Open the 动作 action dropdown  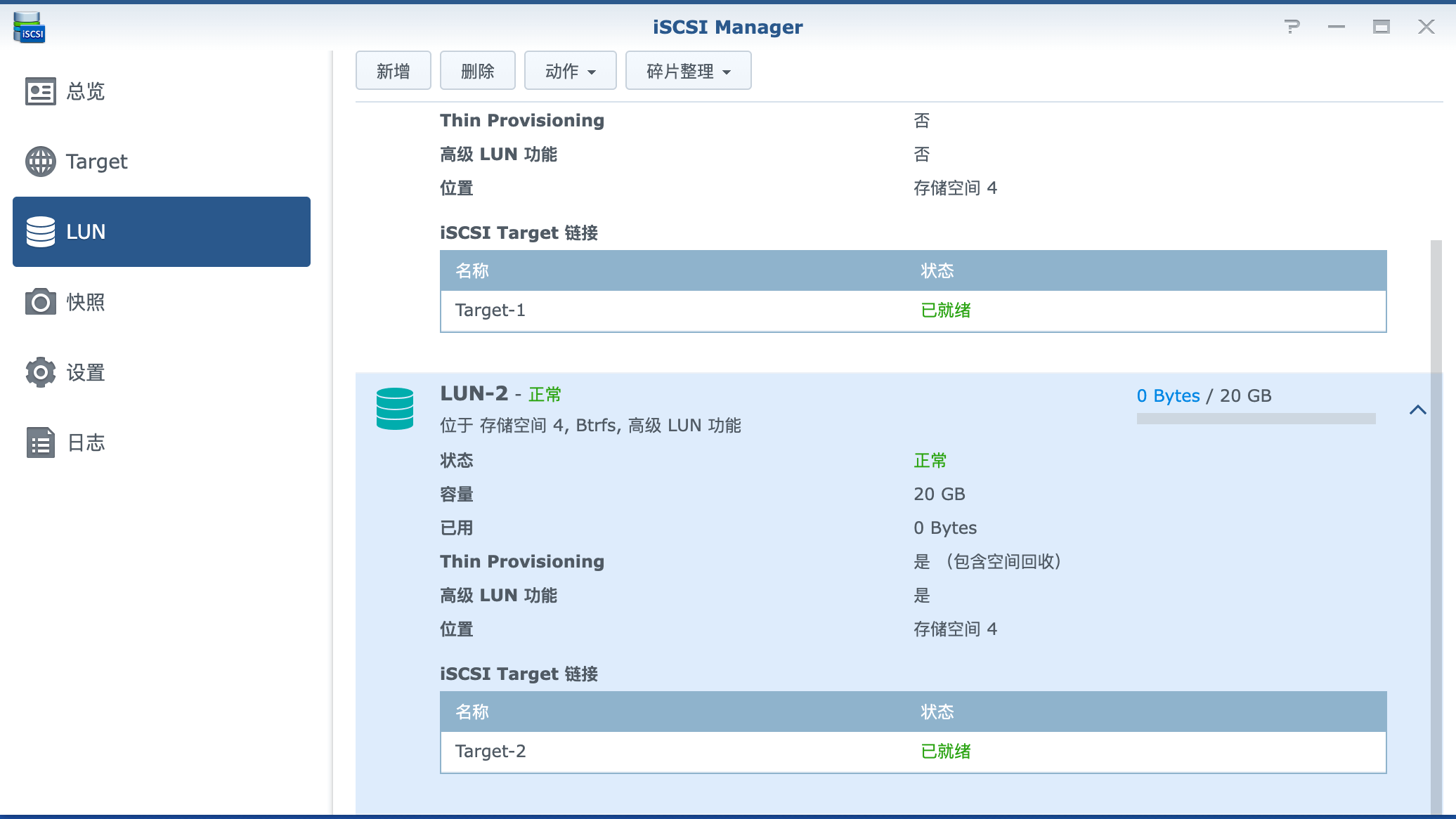click(x=570, y=71)
